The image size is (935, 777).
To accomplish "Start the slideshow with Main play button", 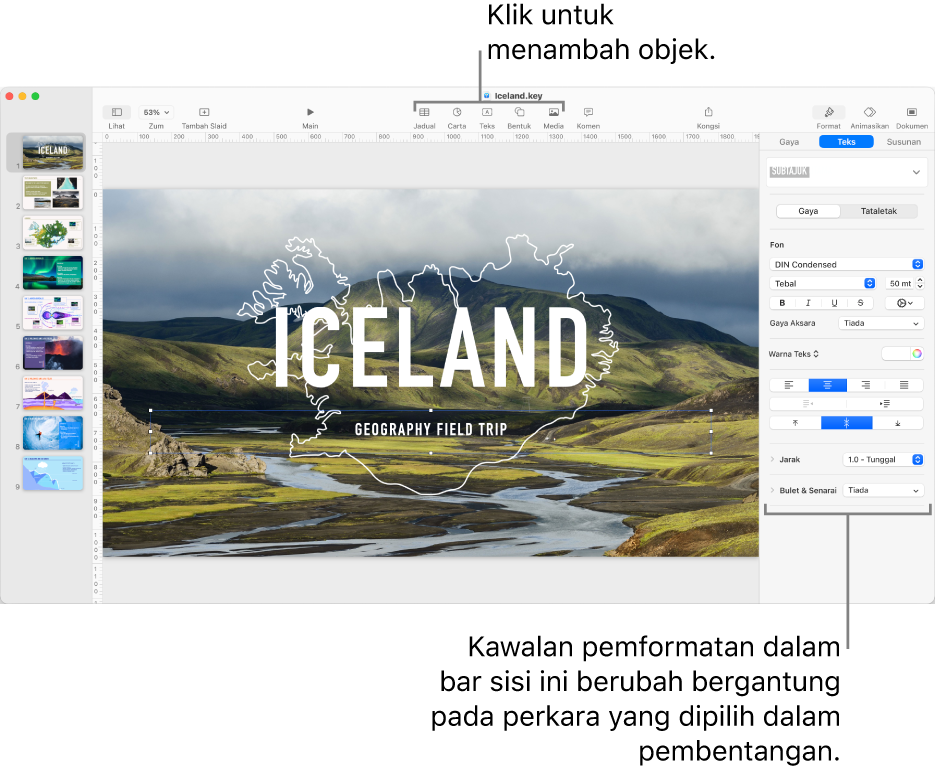I will [x=310, y=112].
